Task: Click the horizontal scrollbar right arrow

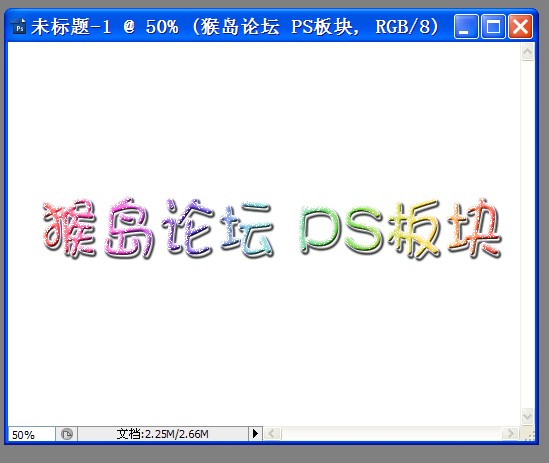Action: [x=510, y=434]
